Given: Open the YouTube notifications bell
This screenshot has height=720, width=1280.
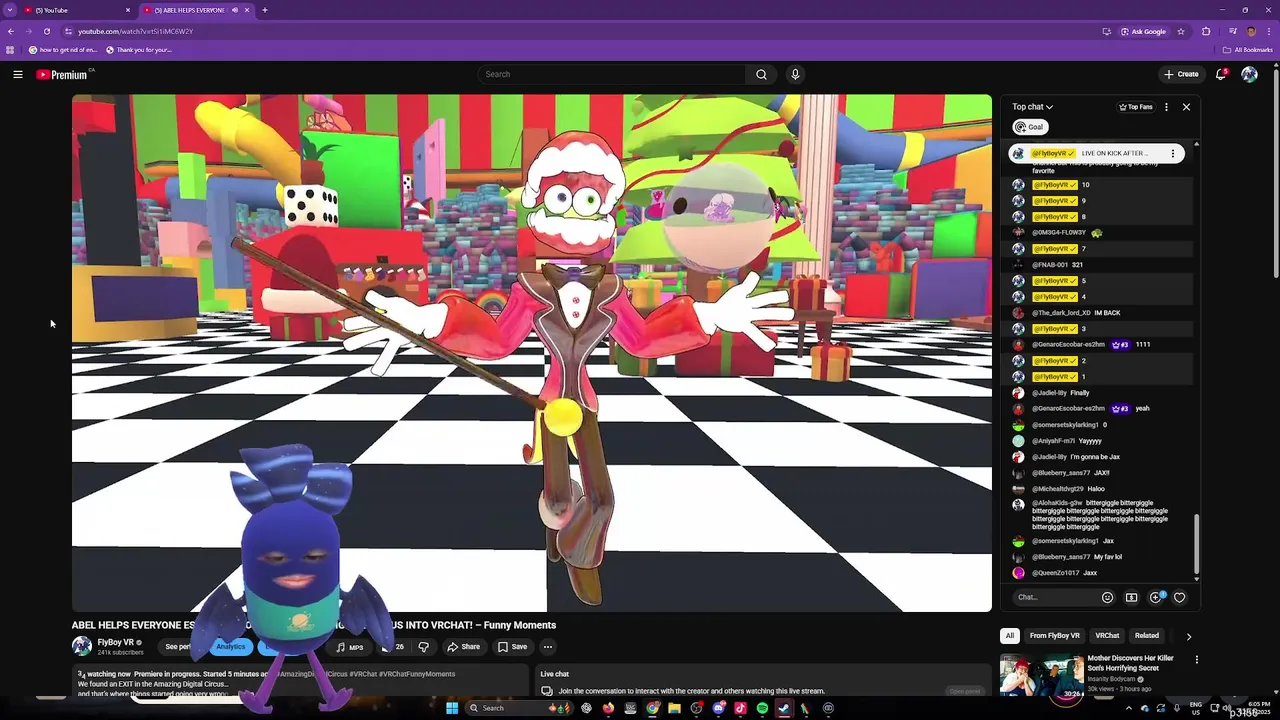Looking at the screenshot, I should tap(1221, 74).
